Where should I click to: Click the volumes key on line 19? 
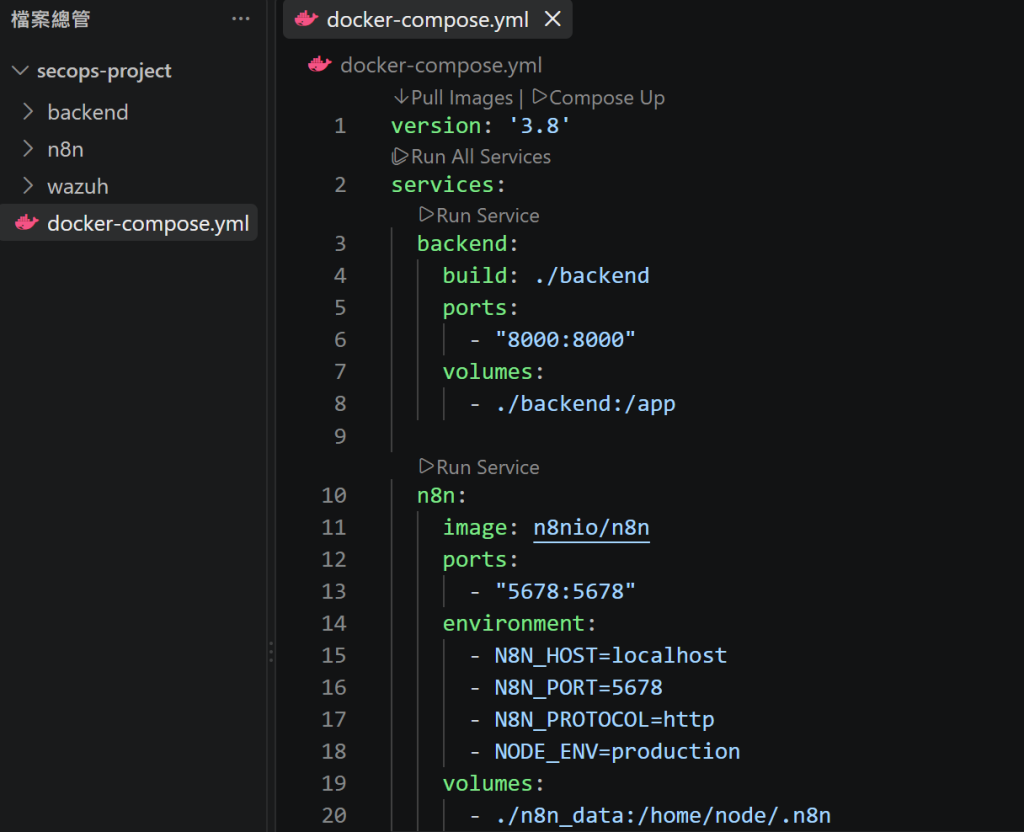(488, 784)
